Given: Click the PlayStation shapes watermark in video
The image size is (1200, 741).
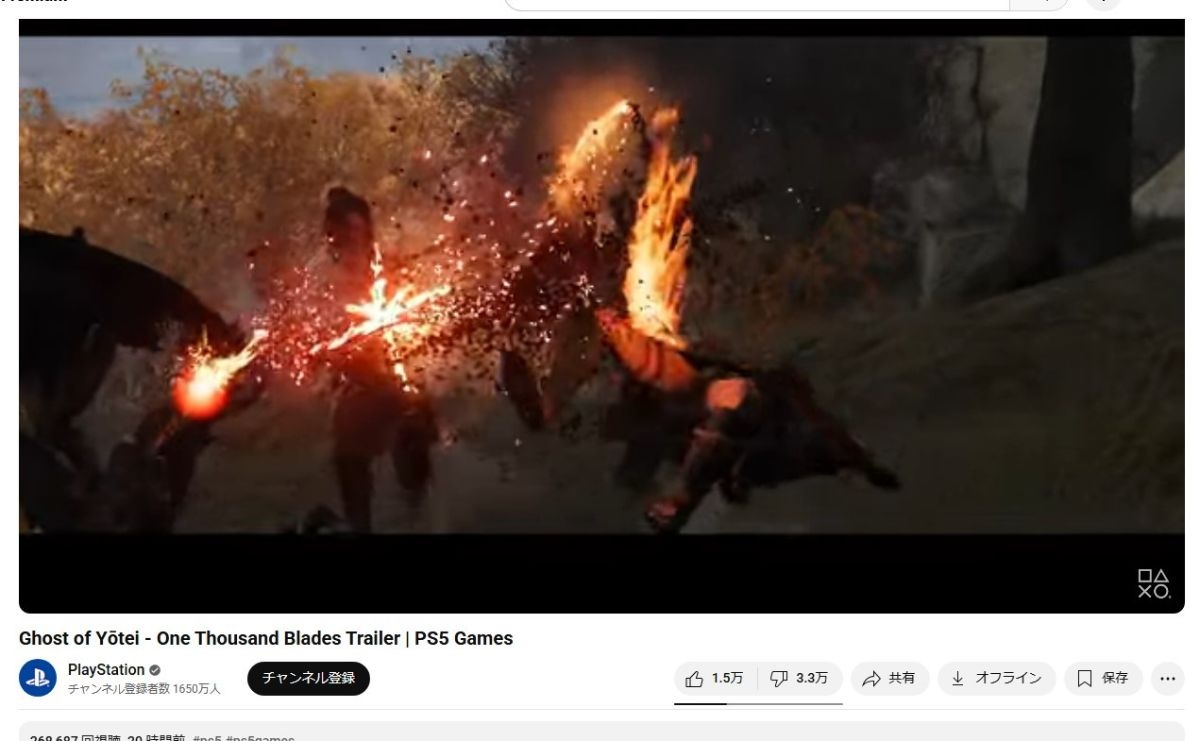Looking at the screenshot, I should (1153, 584).
